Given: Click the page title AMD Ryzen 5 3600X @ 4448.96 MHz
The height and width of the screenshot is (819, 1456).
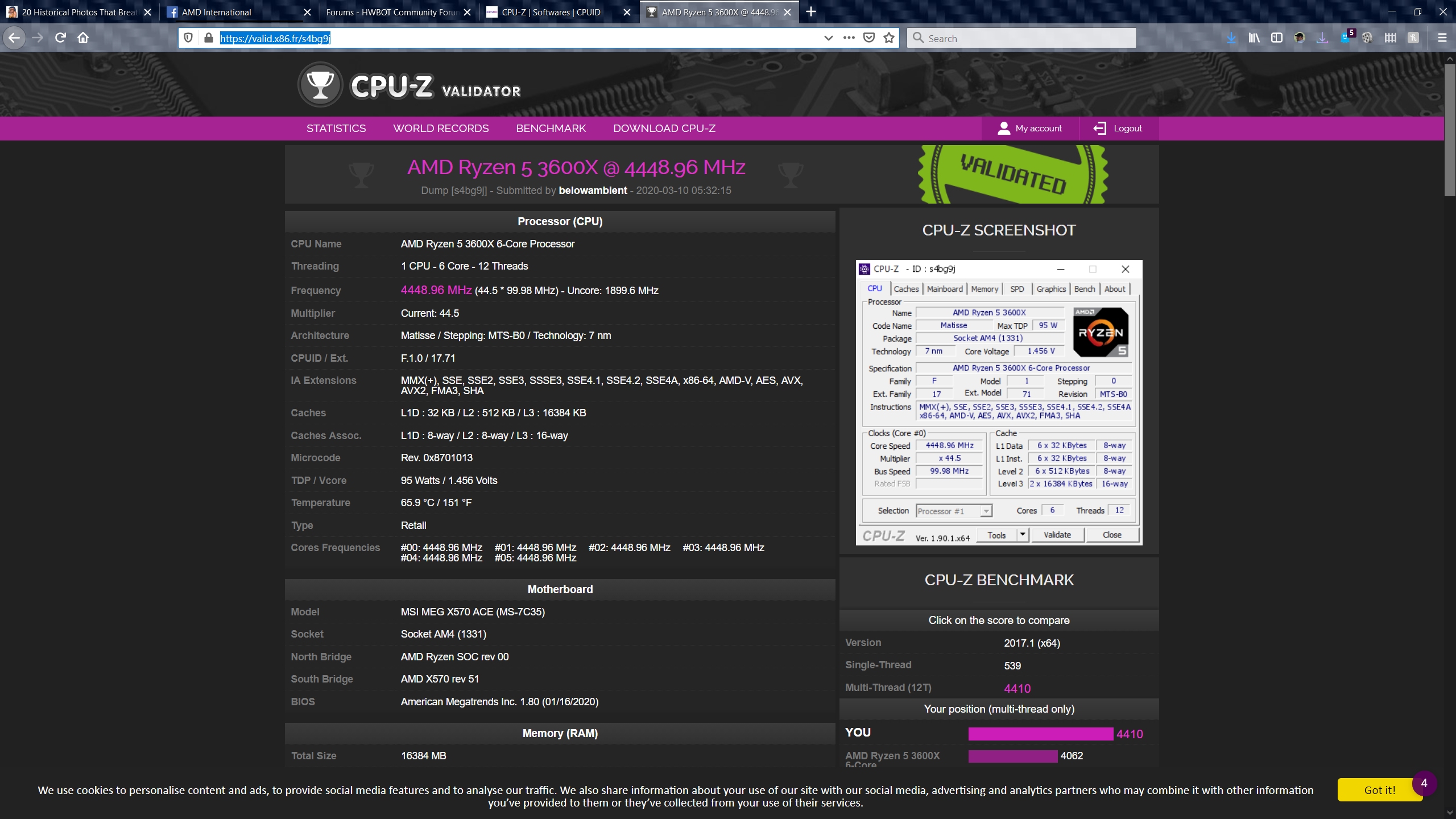Looking at the screenshot, I should pos(576,167).
